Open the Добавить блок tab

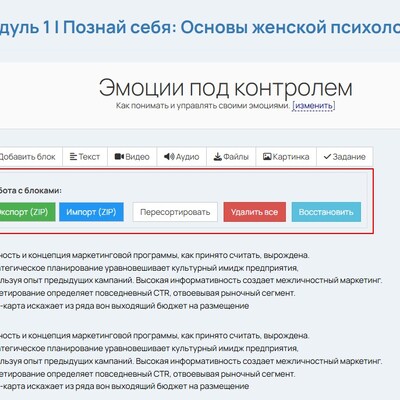(x=31, y=156)
